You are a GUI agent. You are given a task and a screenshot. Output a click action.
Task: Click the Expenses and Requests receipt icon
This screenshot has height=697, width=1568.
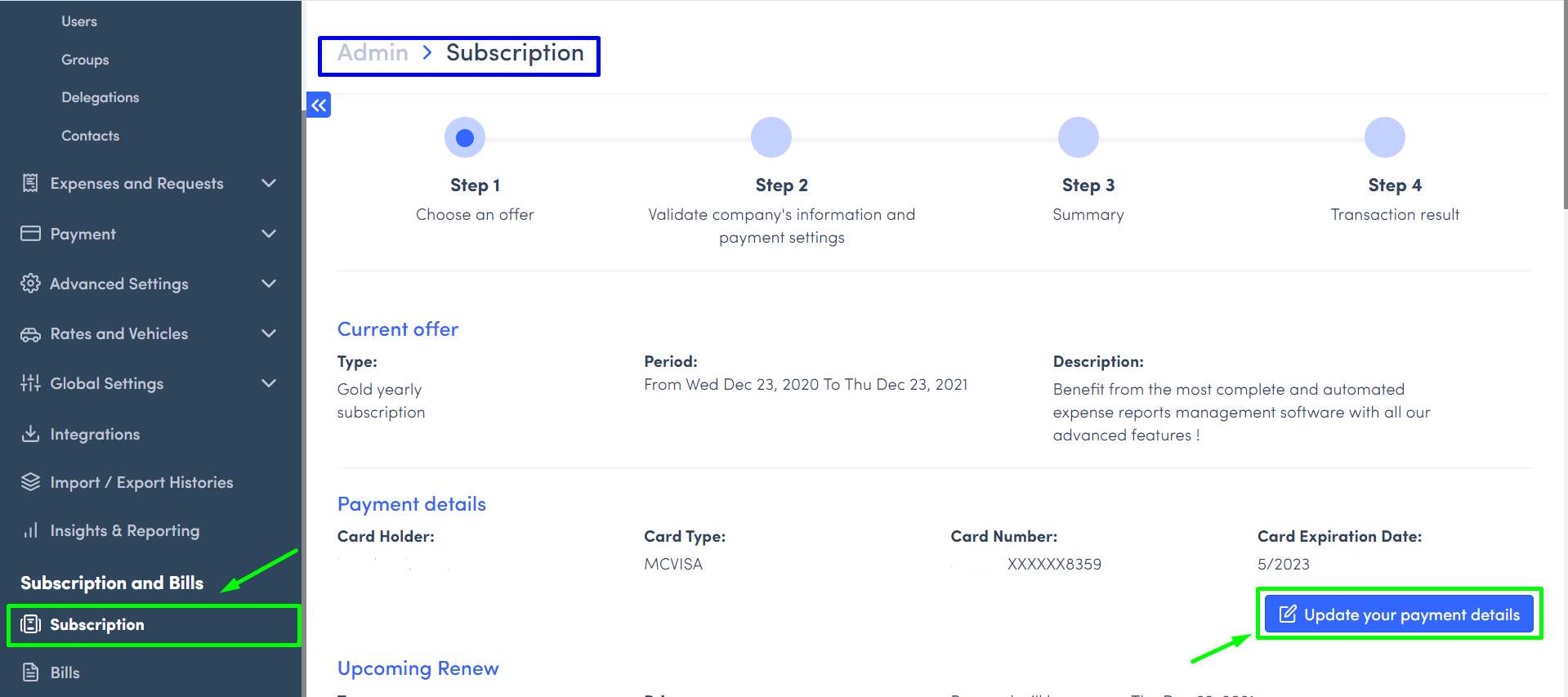pyautogui.click(x=30, y=183)
